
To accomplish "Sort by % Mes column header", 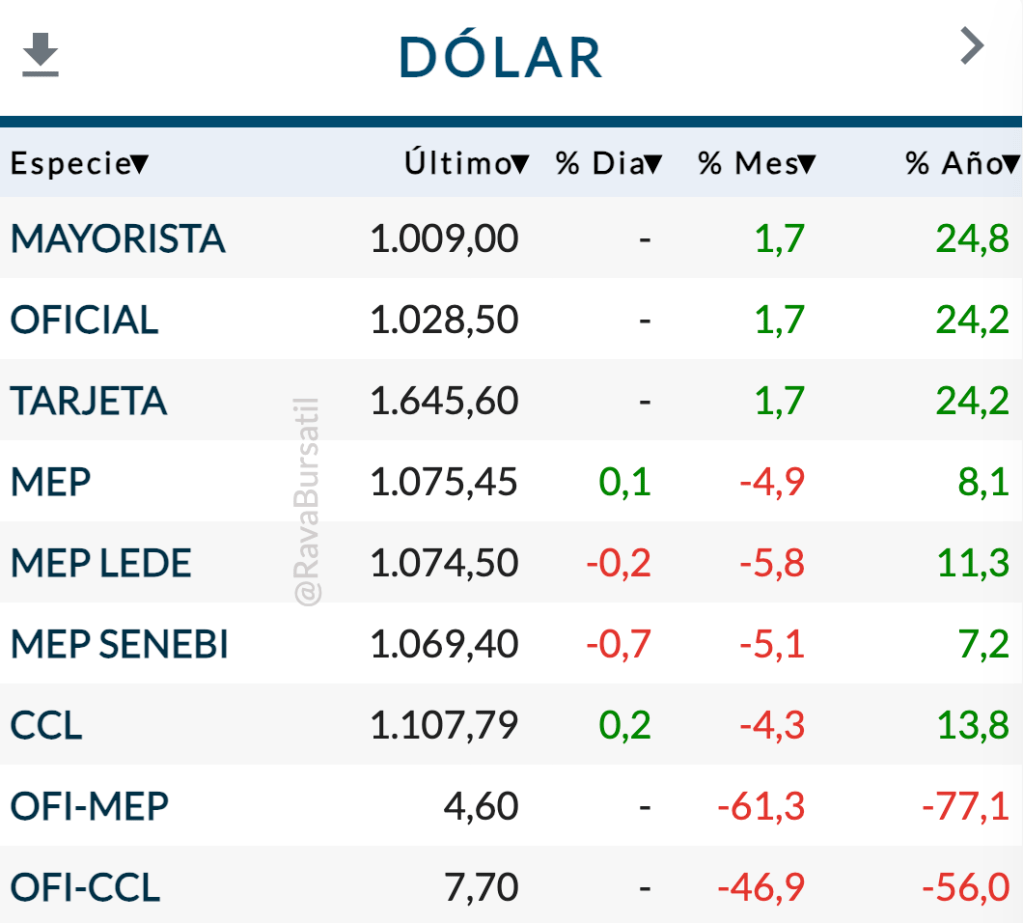I will (756, 164).
